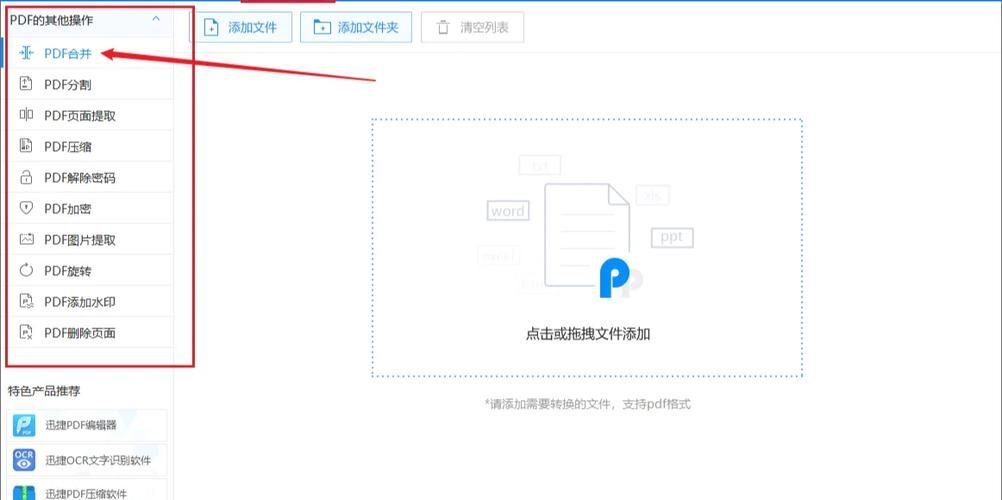Click the *请添加需要转换的文件 hint text
Image resolution: width=1002 pixels, height=500 pixels.
(588, 404)
